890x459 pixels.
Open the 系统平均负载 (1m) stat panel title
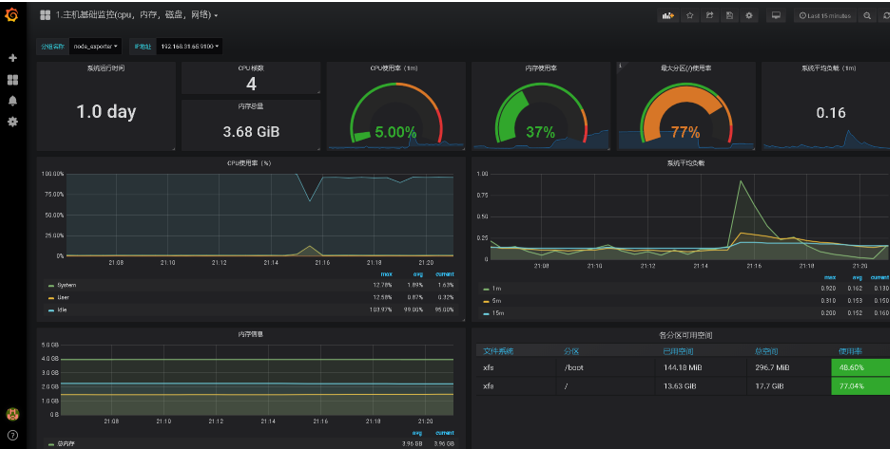tap(829, 68)
